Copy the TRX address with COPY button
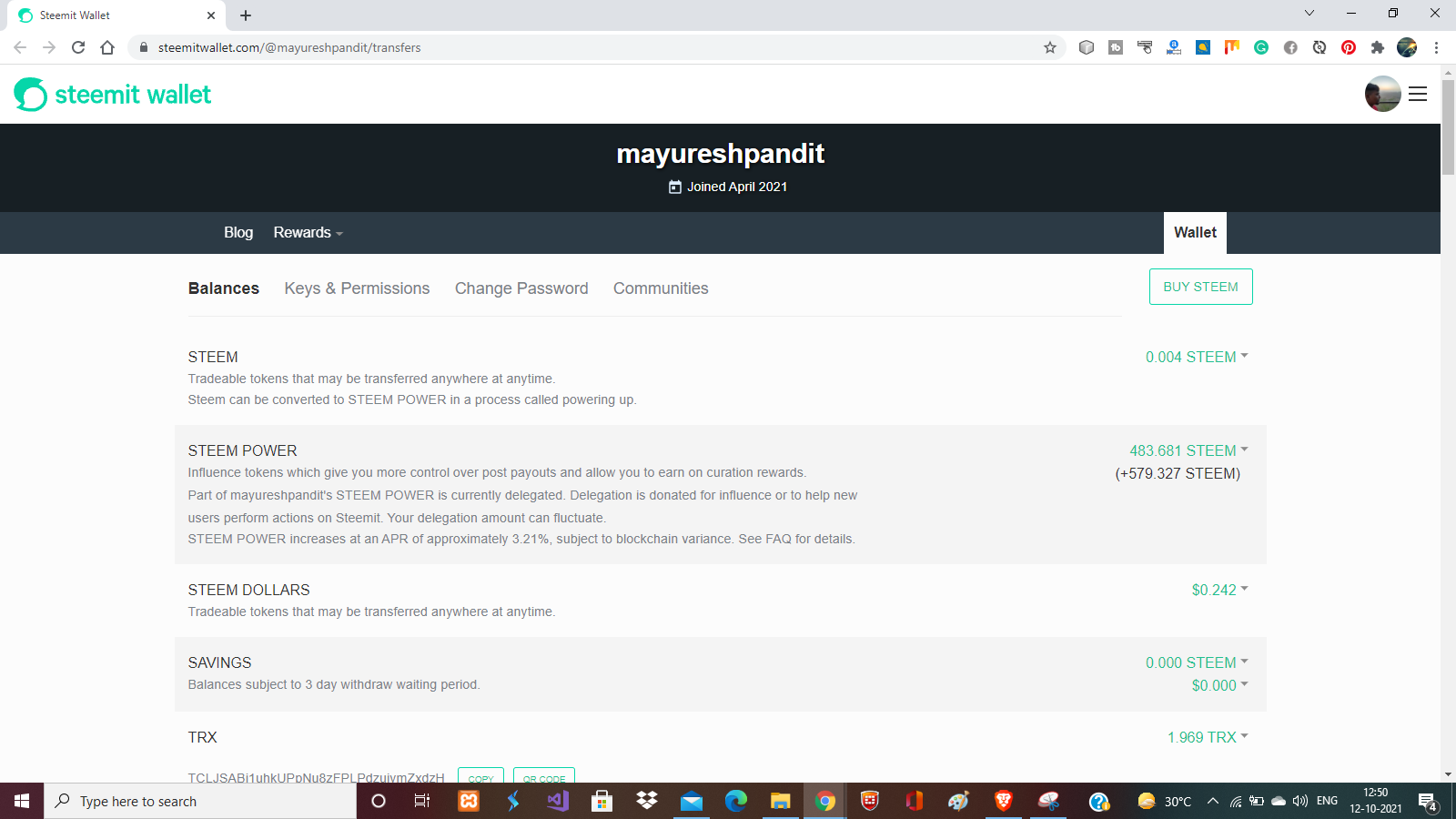The height and width of the screenshot is (819, 1456). [480, 775]
